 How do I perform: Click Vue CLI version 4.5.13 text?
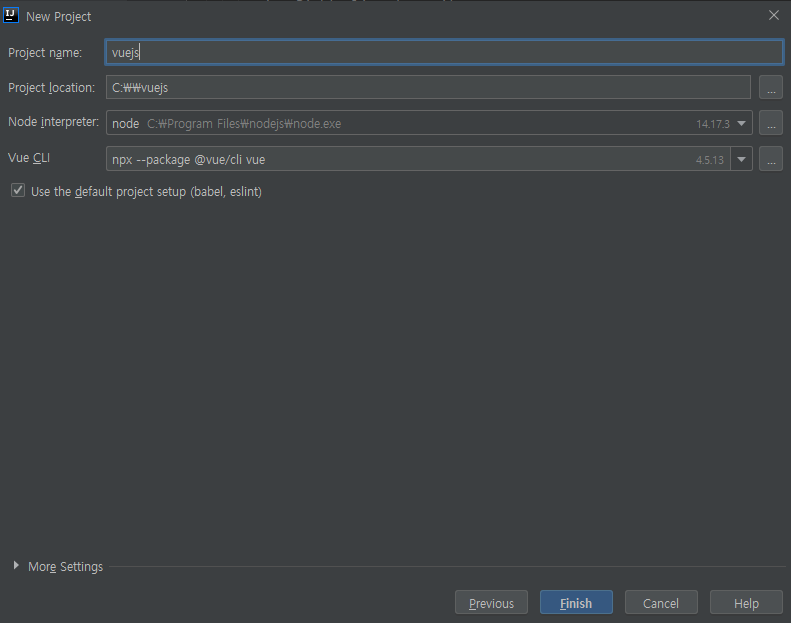[x=709, y=160]
